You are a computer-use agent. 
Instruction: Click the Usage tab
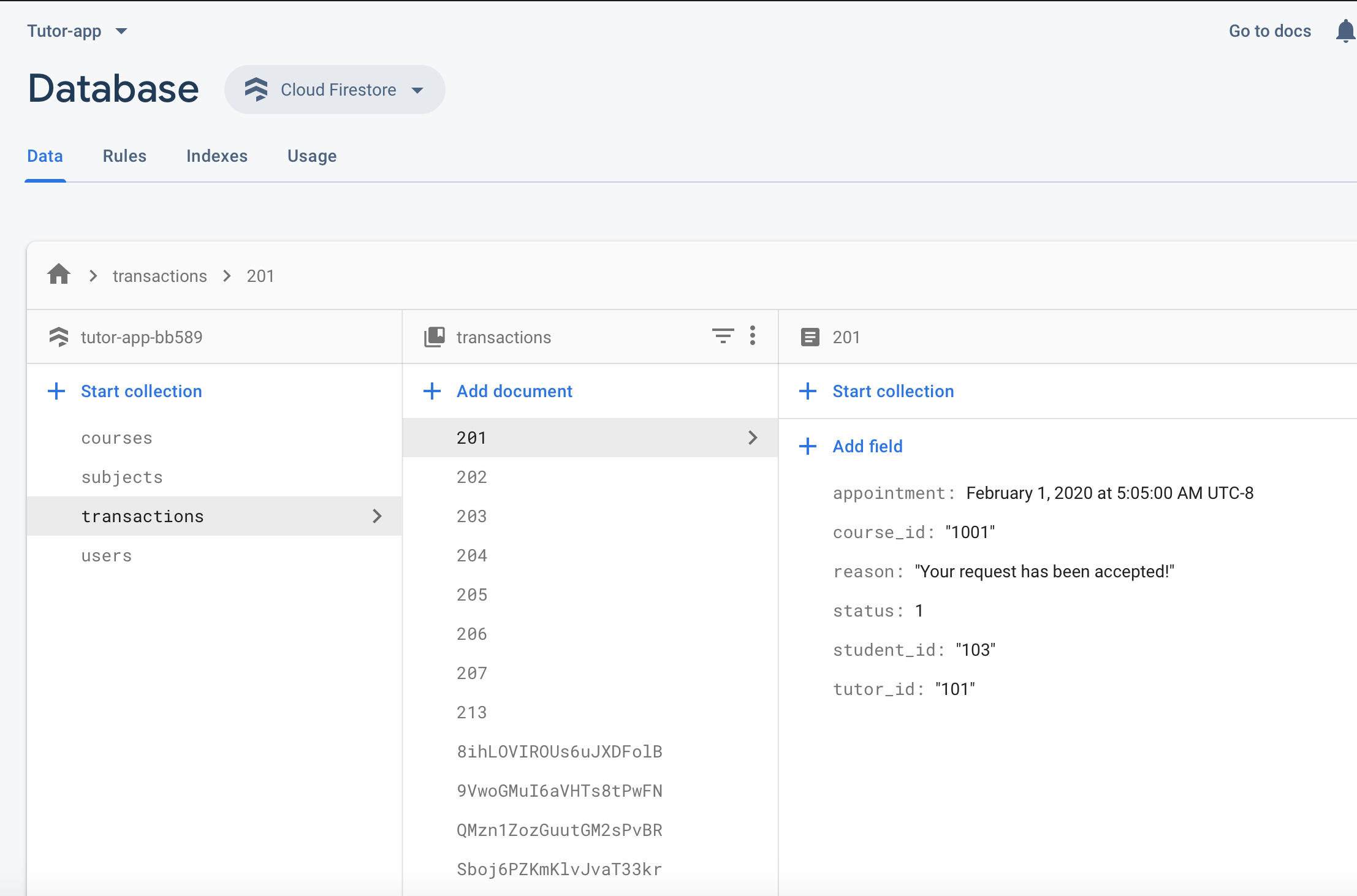(x=311, y=156)
